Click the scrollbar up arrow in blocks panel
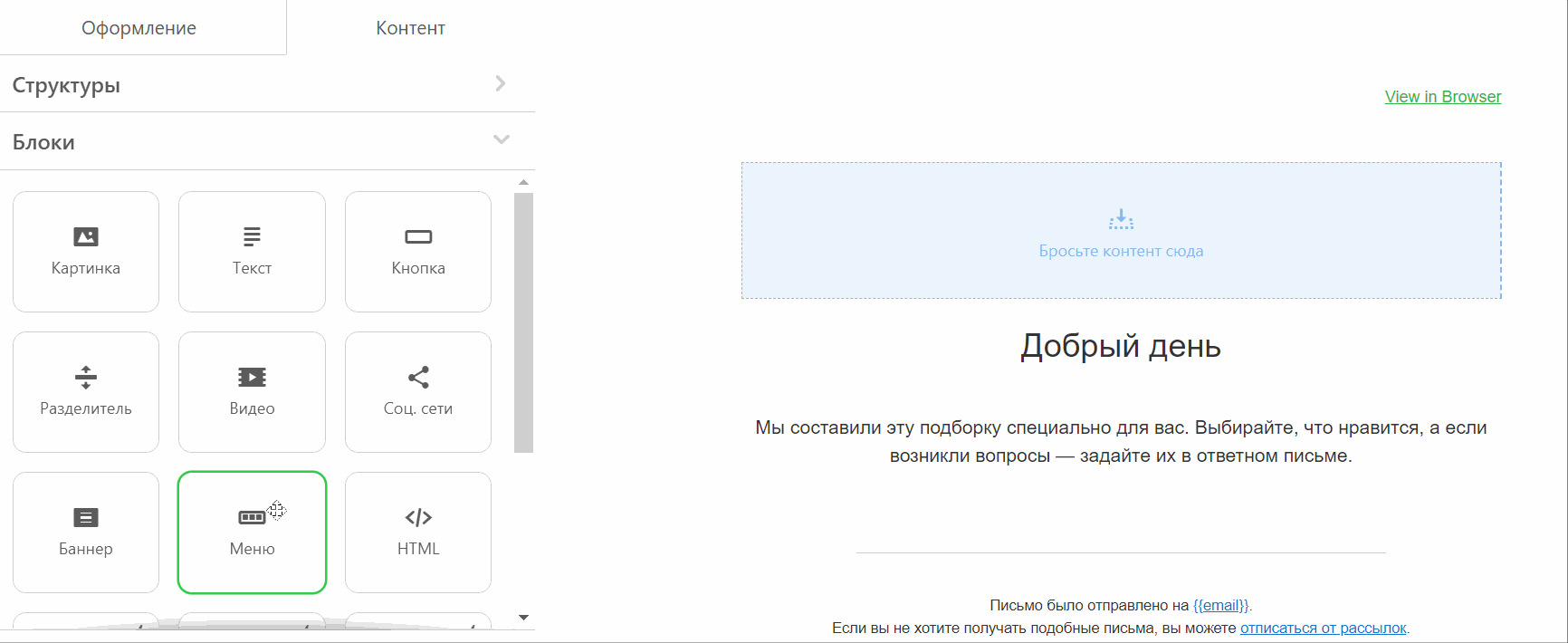The width and height of the screenshot is (1568, 643). pos(523,182)
